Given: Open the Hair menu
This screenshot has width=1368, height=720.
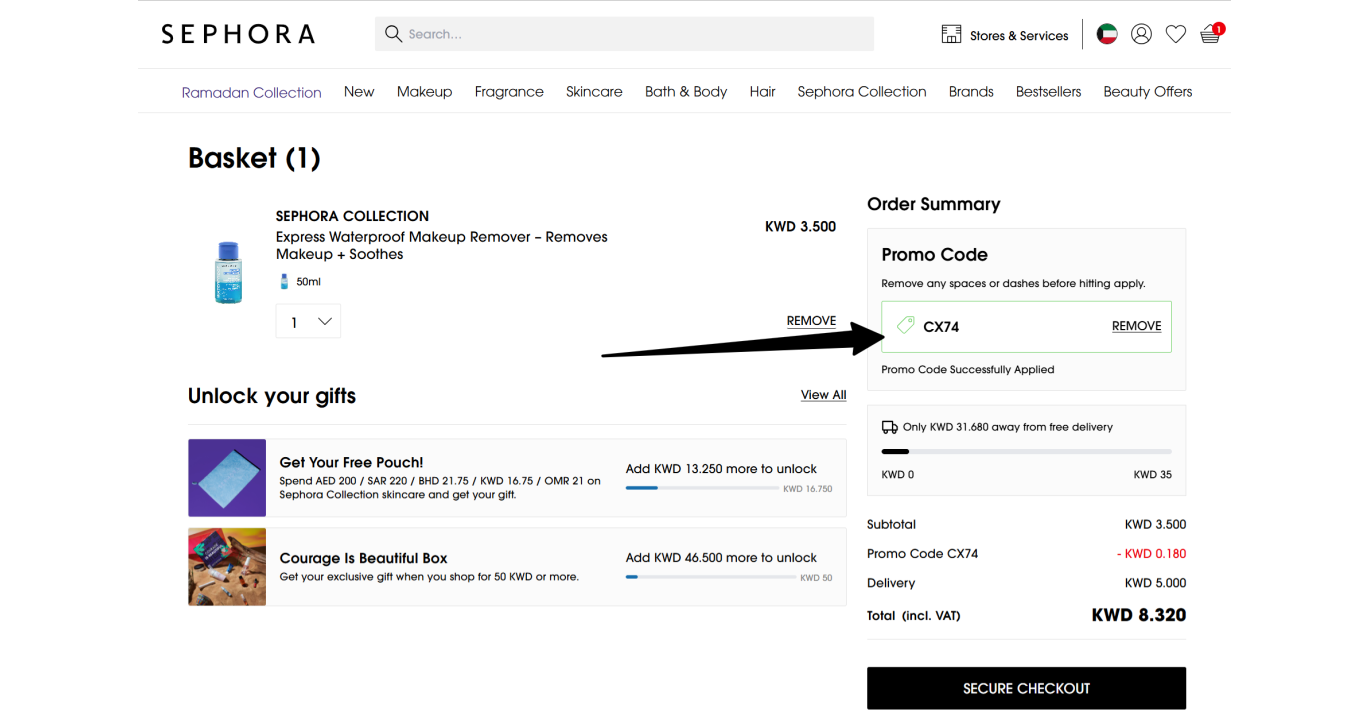Looking at the screenshot, I should coord(763,91).
